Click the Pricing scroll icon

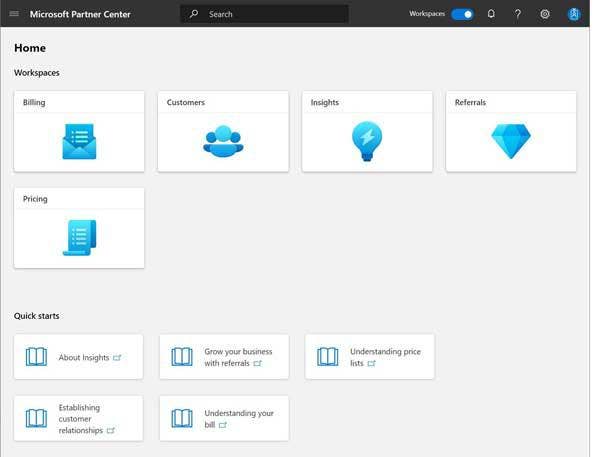coord(79,238)
